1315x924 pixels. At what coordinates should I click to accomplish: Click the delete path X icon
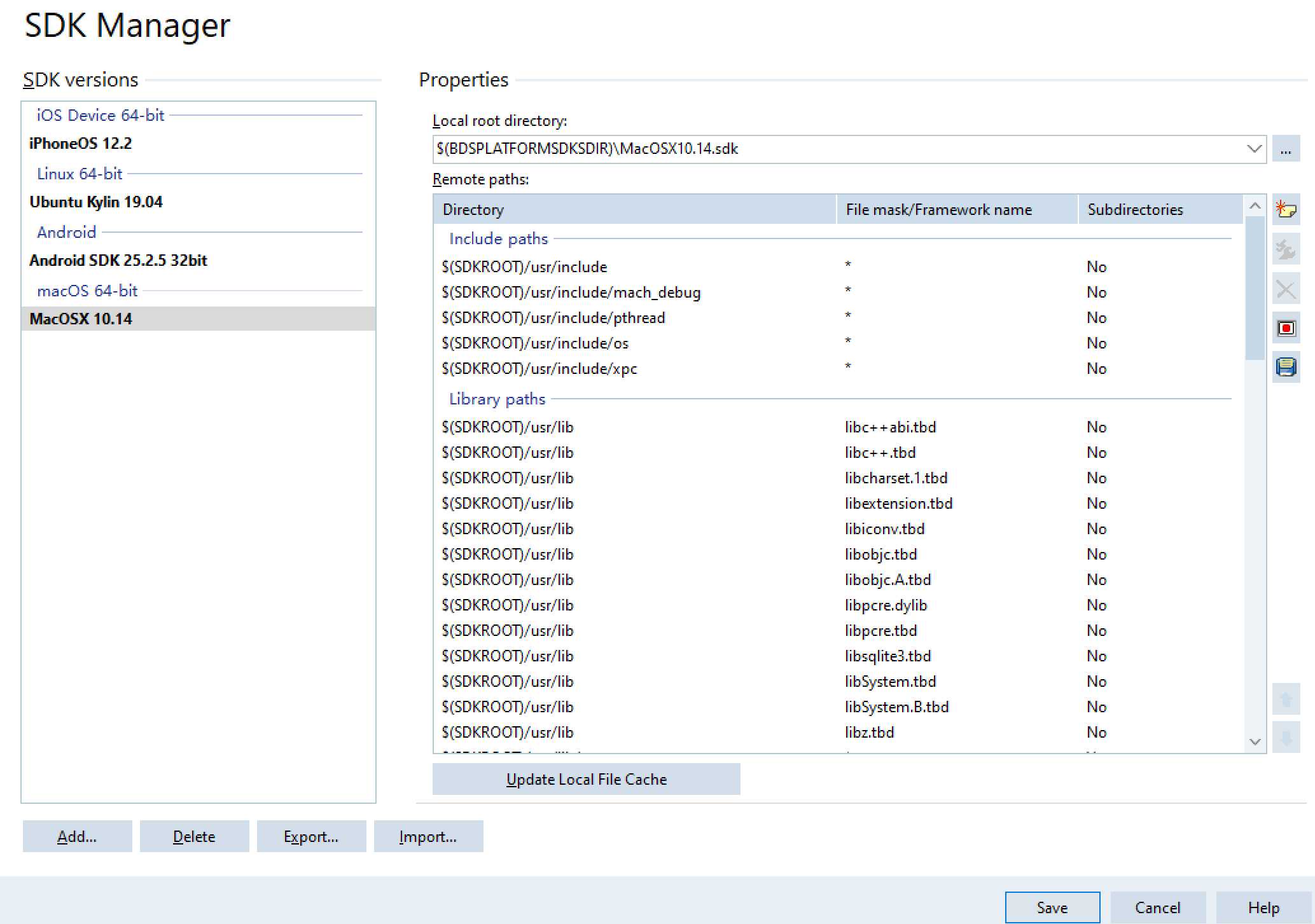click(x=1286, y=289)
